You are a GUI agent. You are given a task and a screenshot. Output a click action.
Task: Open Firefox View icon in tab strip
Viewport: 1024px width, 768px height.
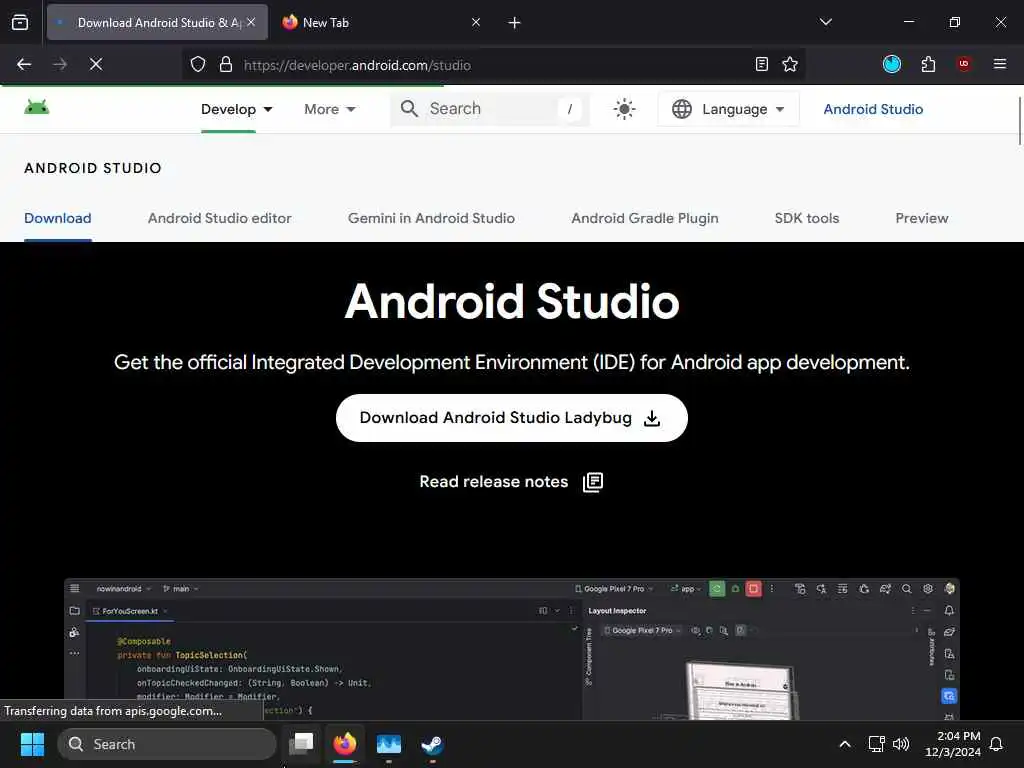tap(20, 22)
